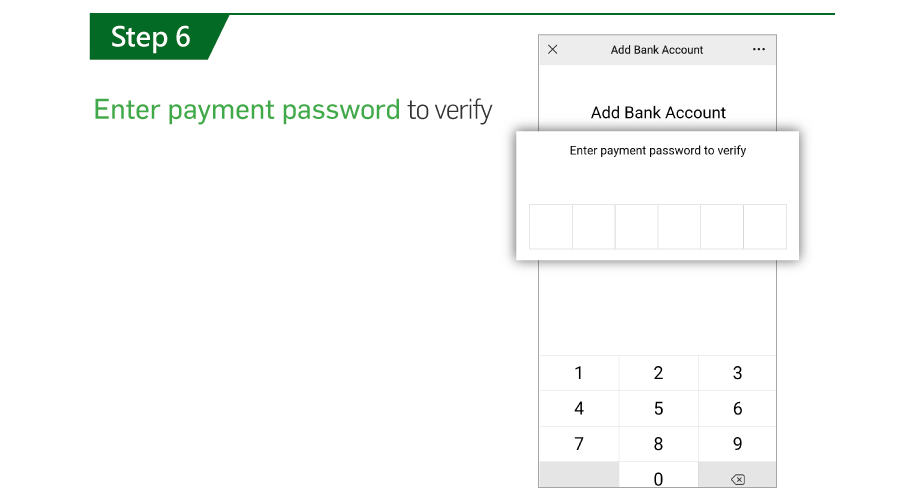
Task: Tap digit 8 on the keypad
Action: 658,444
